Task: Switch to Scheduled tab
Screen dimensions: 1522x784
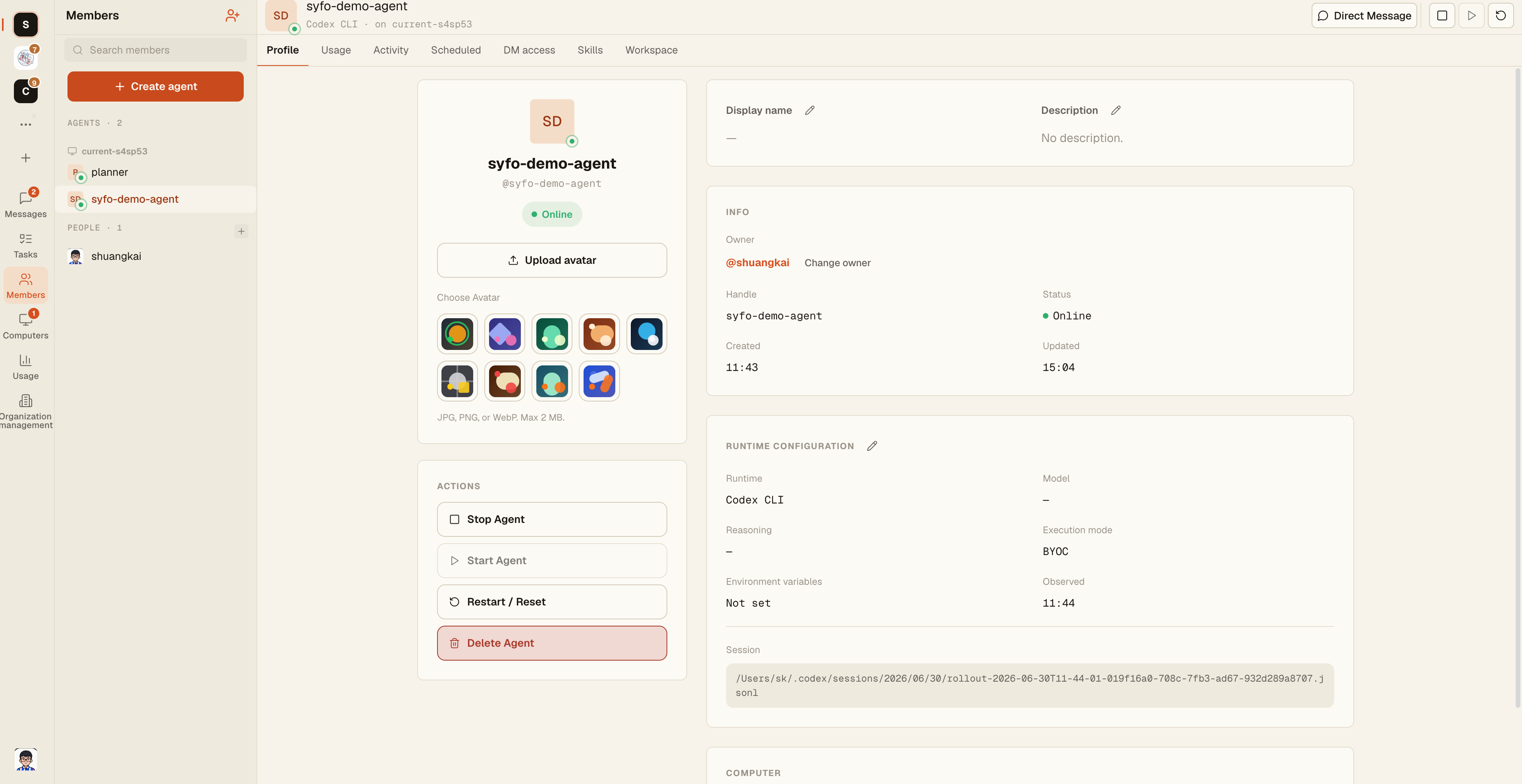Action: [x=456, y=50]
